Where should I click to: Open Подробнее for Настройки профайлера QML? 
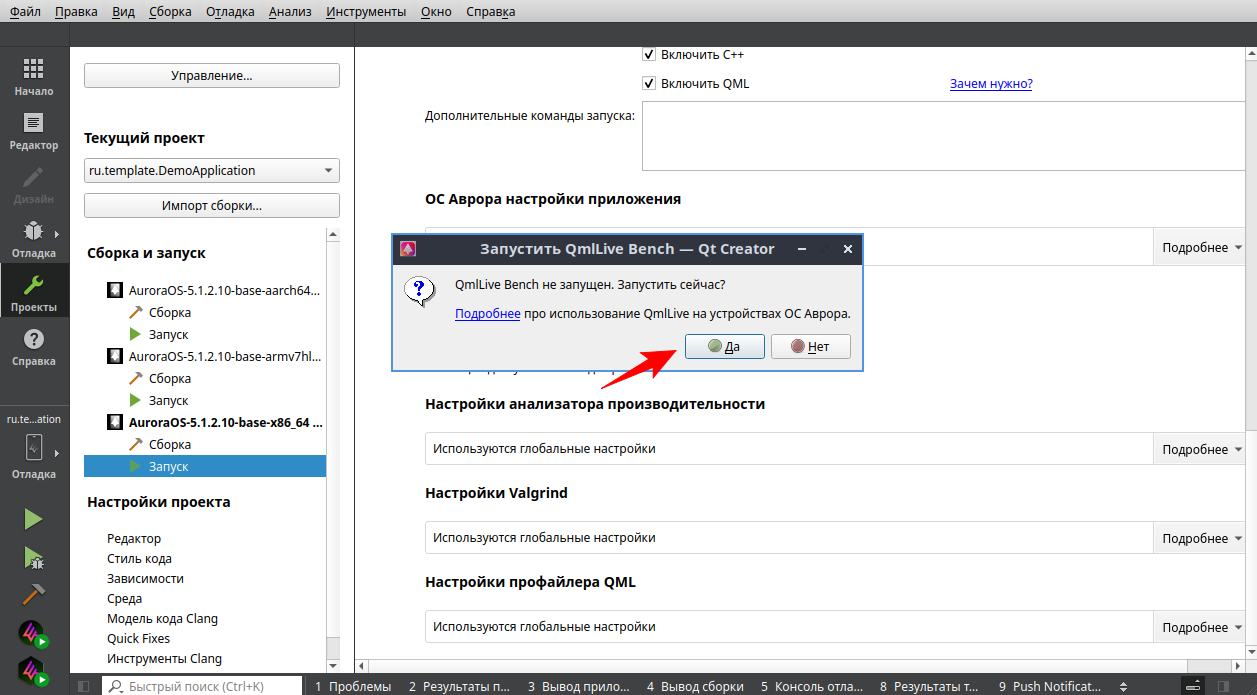tap(1198, 626)
